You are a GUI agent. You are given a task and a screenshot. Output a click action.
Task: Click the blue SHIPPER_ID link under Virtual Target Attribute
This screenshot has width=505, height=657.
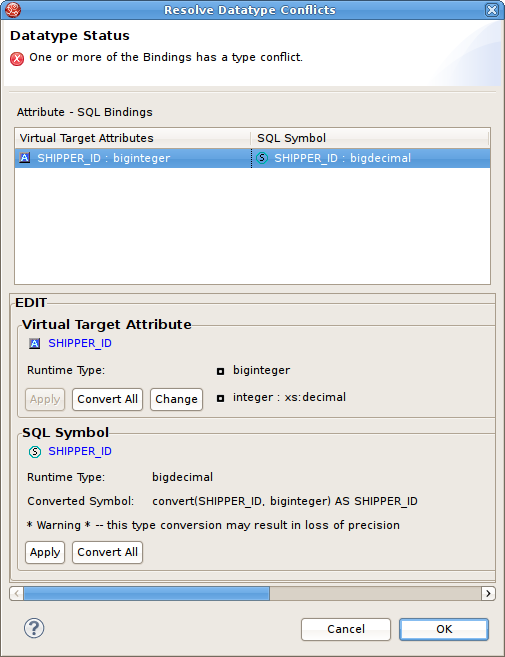(x=80, y=344)
